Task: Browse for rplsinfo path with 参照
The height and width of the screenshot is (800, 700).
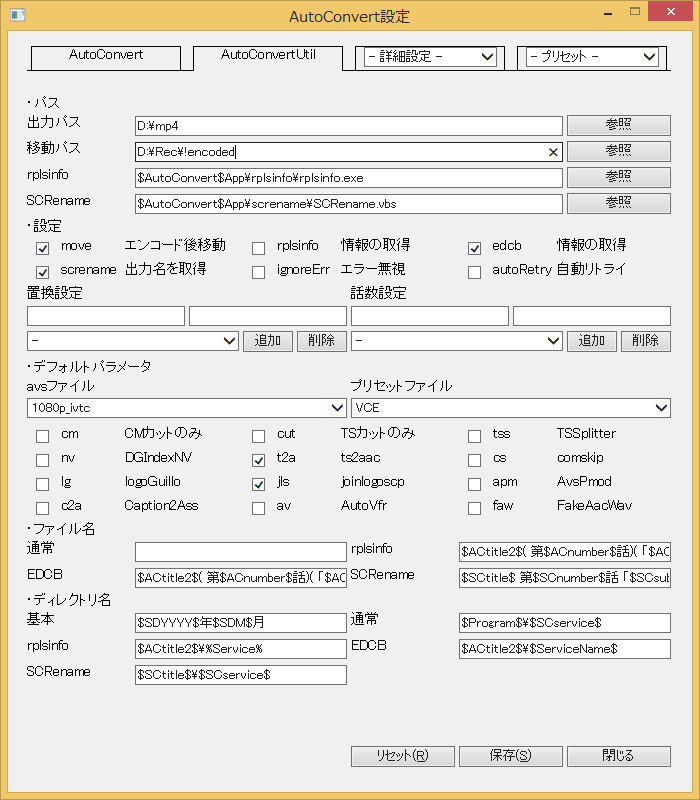Action: [618, 178]
